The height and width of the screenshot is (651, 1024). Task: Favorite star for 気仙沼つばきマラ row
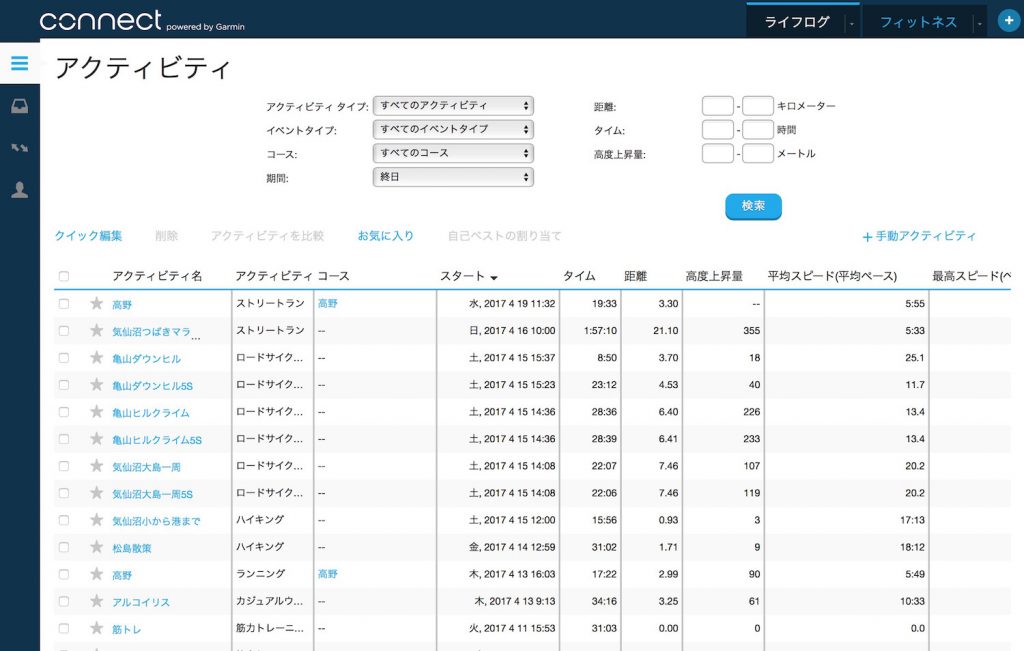point(97,330)
